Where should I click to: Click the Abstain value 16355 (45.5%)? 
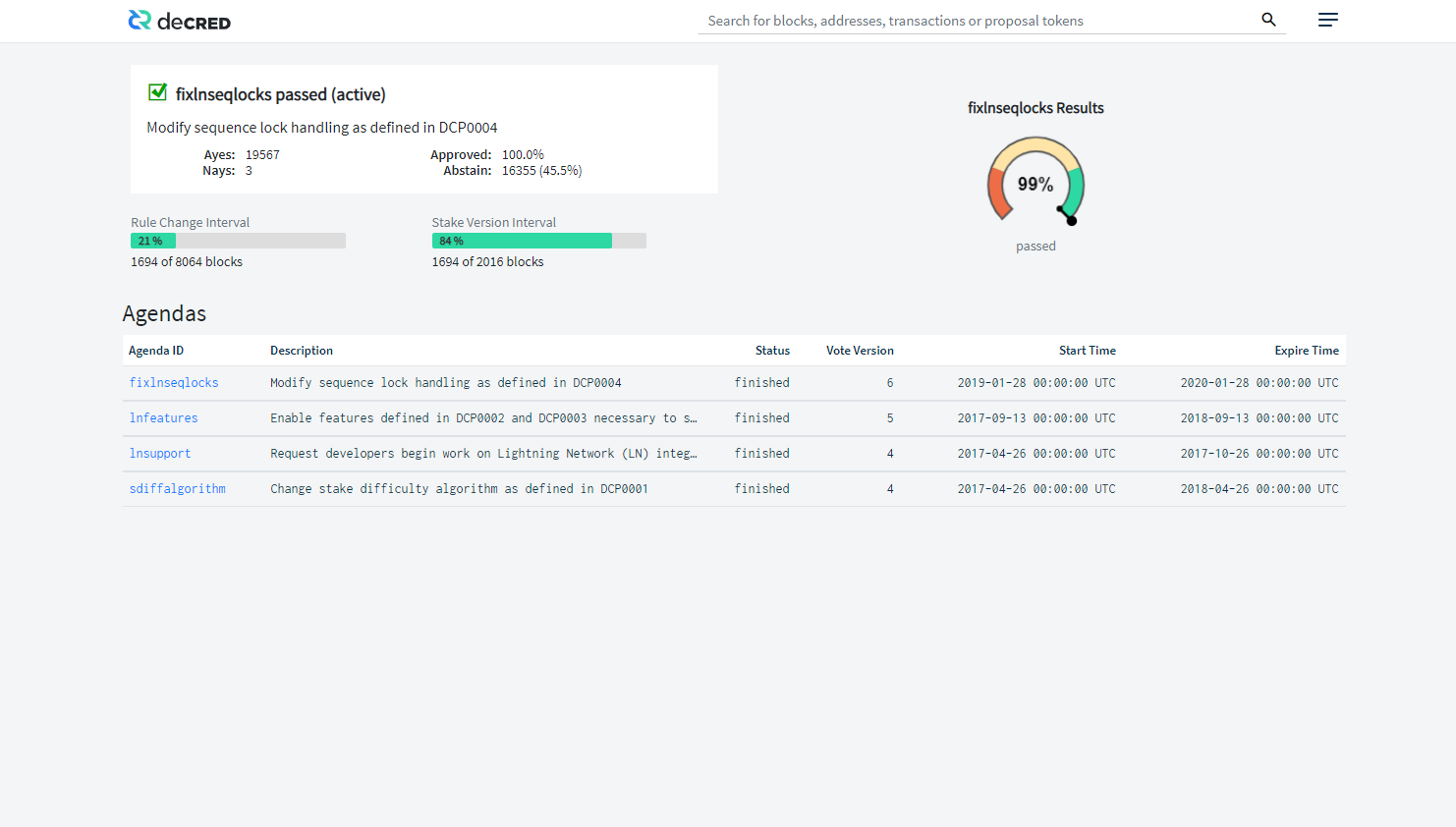(542, 171)
